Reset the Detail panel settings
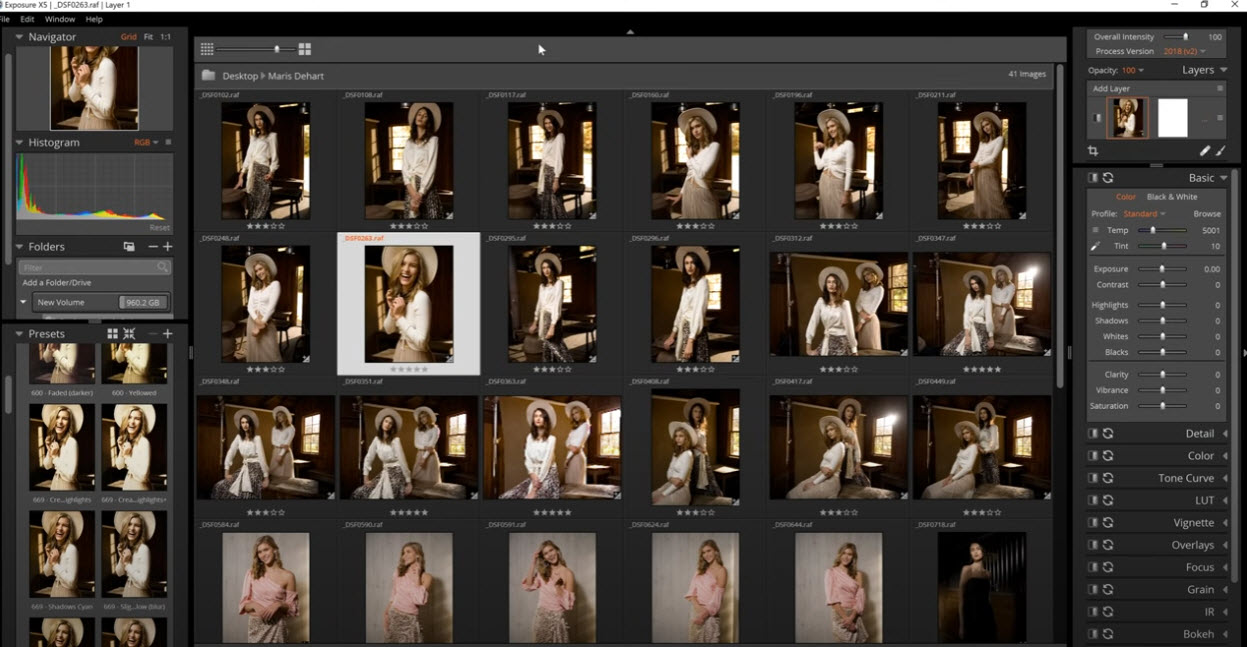Screen dimensions: 1247x647 (1108, 433)
